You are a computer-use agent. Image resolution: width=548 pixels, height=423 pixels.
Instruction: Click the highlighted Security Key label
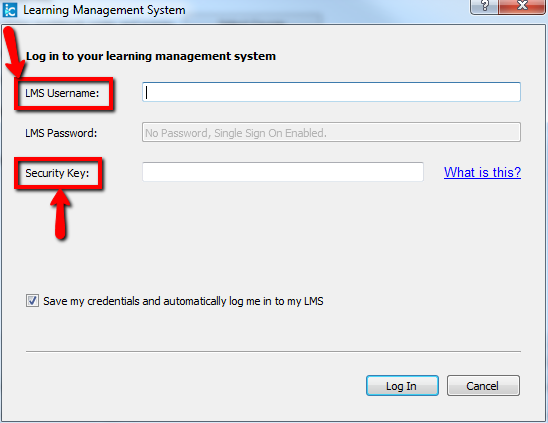(57, 173)
